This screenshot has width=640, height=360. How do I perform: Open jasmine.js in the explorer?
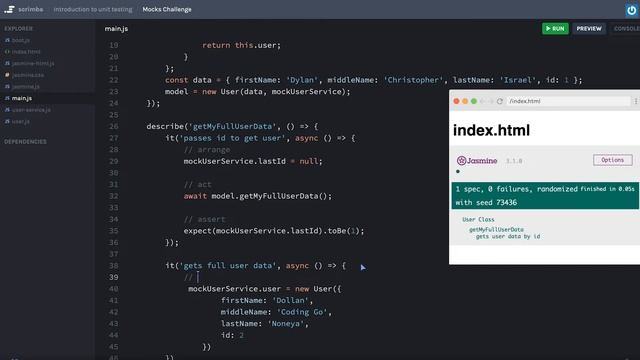[26, 87]
